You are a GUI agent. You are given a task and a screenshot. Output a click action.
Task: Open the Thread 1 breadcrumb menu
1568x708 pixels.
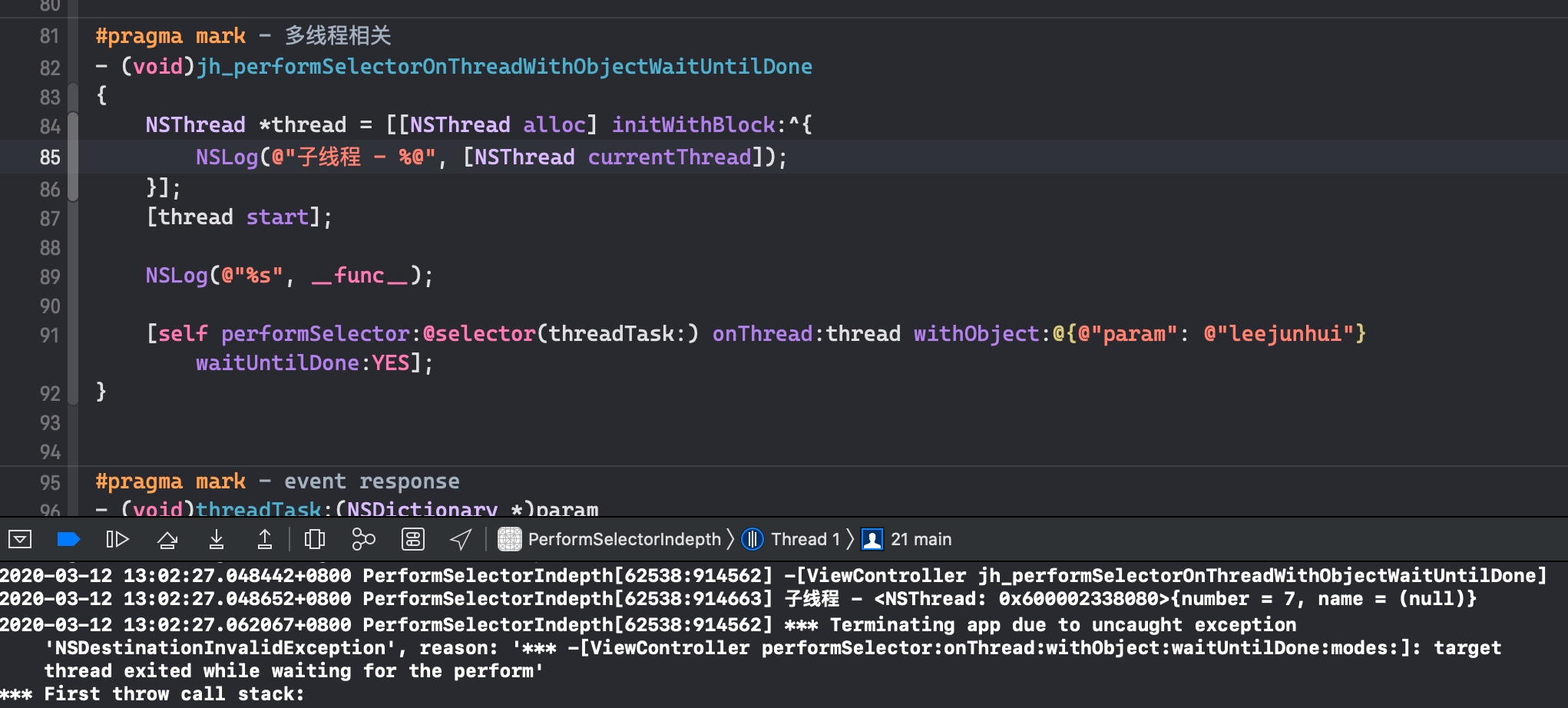point(806,539)
